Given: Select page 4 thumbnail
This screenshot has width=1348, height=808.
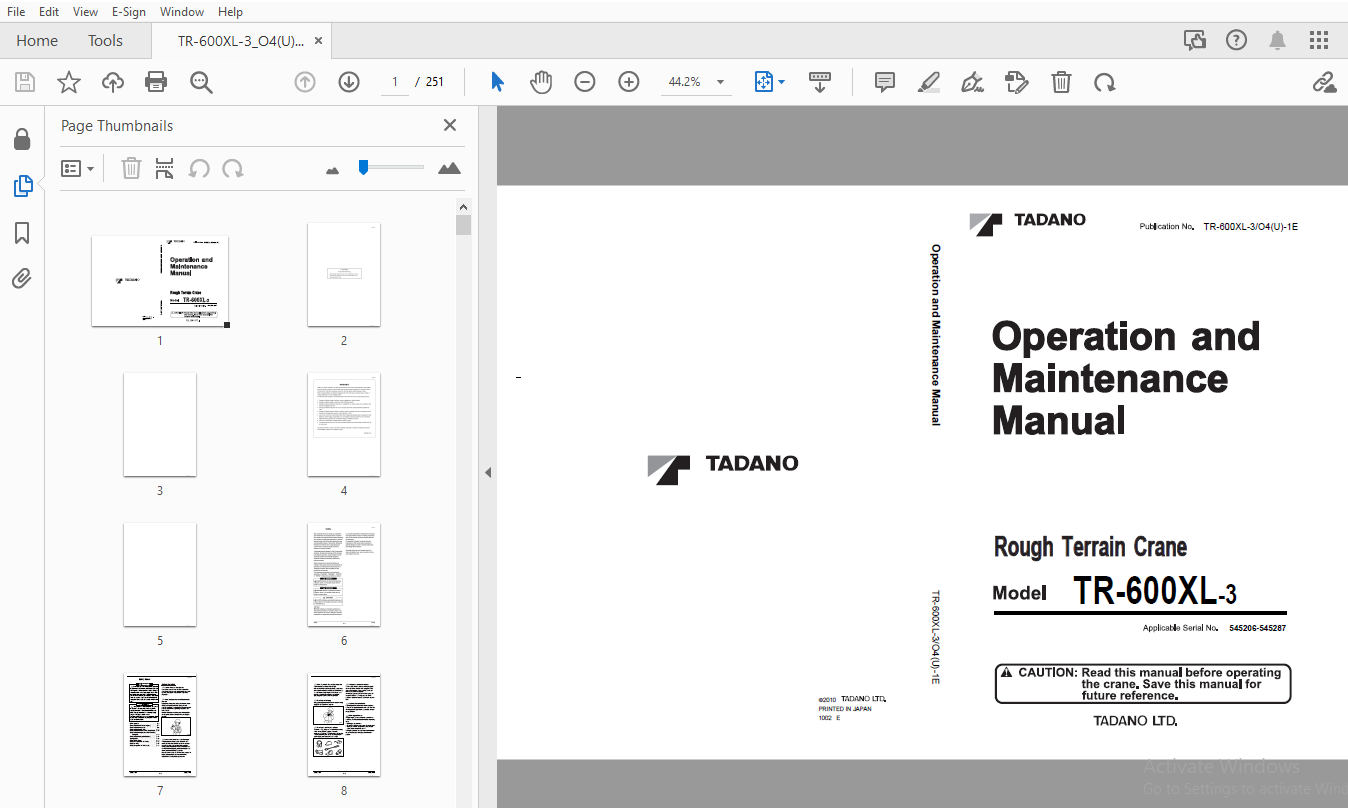Looking at the screenshot, I should click(344, 424).
